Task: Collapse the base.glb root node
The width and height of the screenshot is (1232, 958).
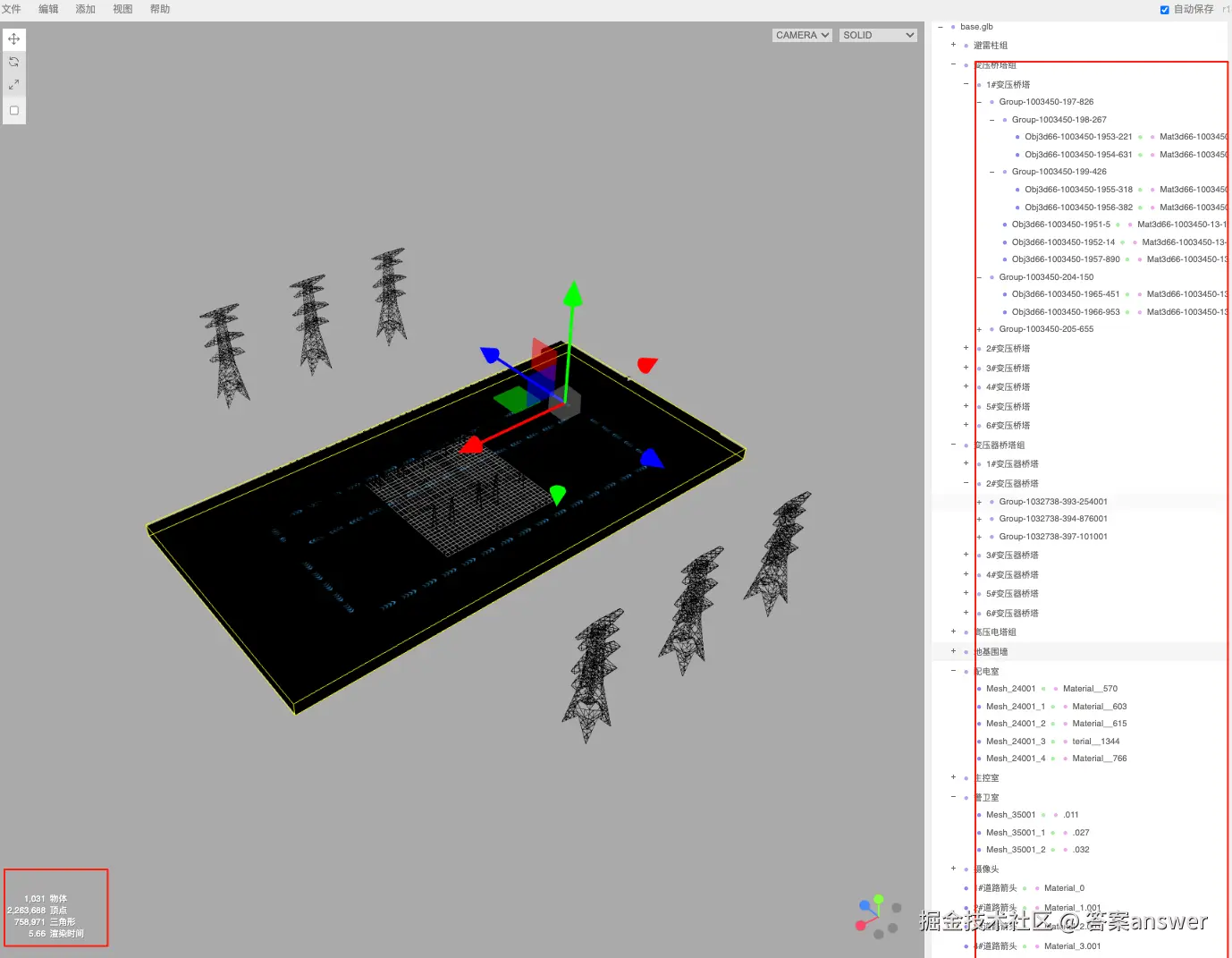Action: [941, 27]
